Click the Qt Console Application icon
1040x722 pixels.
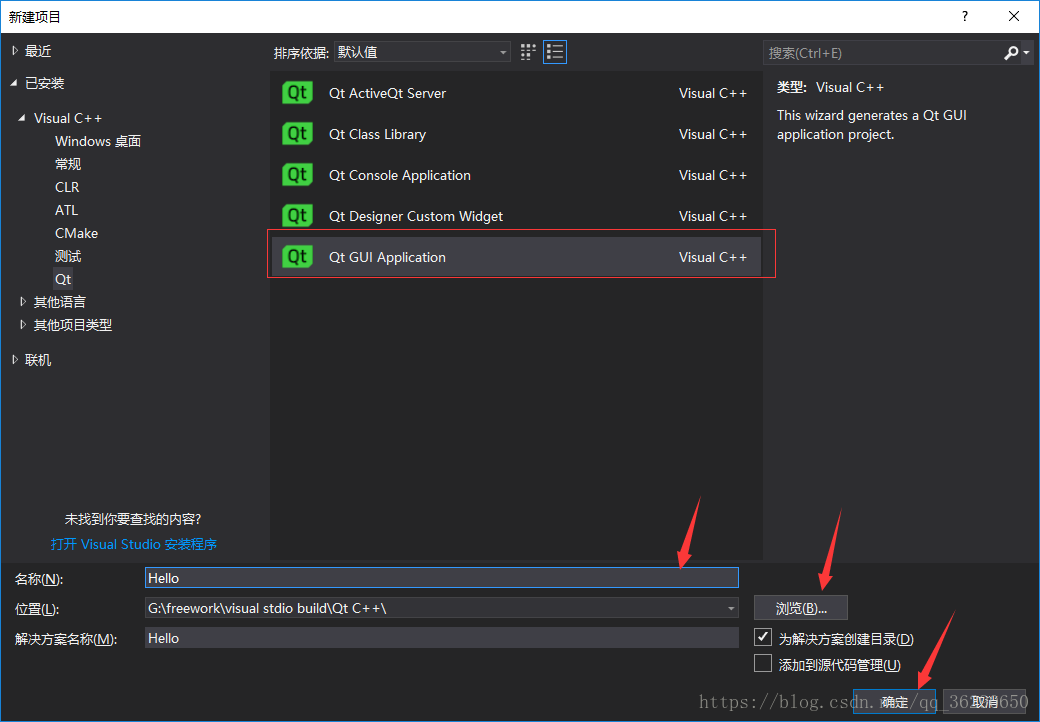(297, 175)
